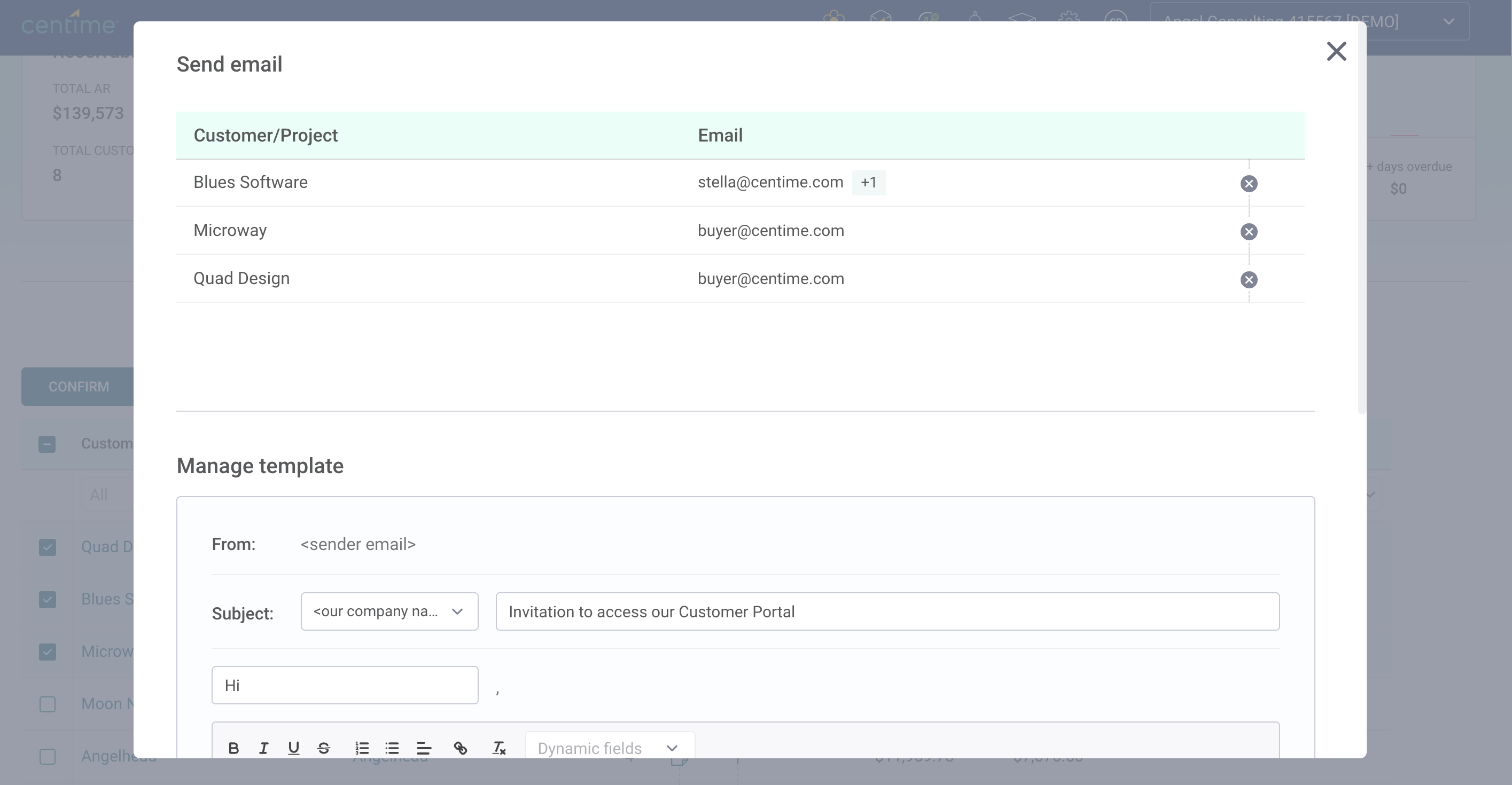The image size is (1512, 785).
Task: Check the Angelhead row checkbox
Action: (48, 756)
